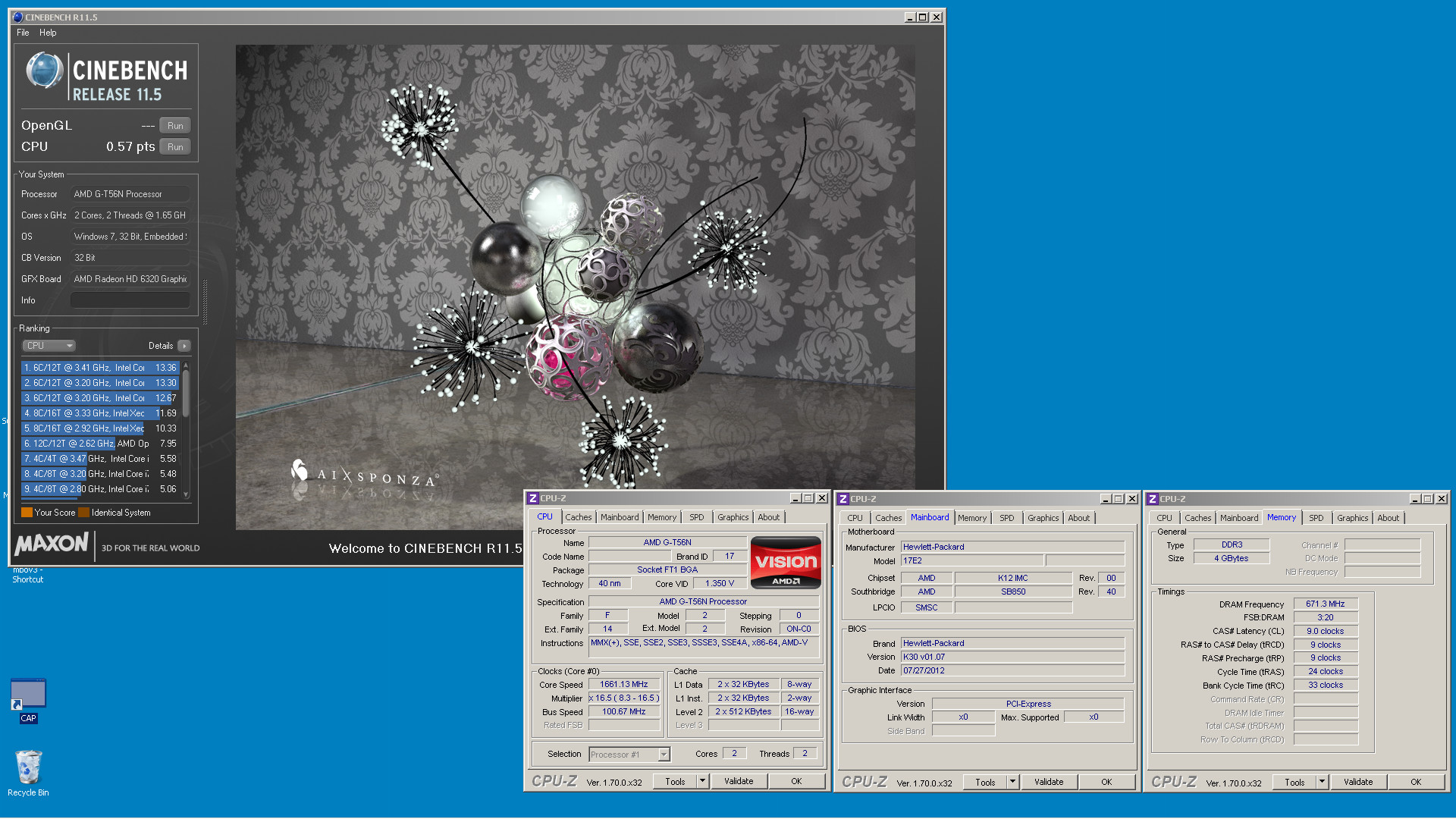Viewport: 1456px width, 819px height.
Task: Click OK in Memory CPU-Z window
Action: tap(1416, 782)
